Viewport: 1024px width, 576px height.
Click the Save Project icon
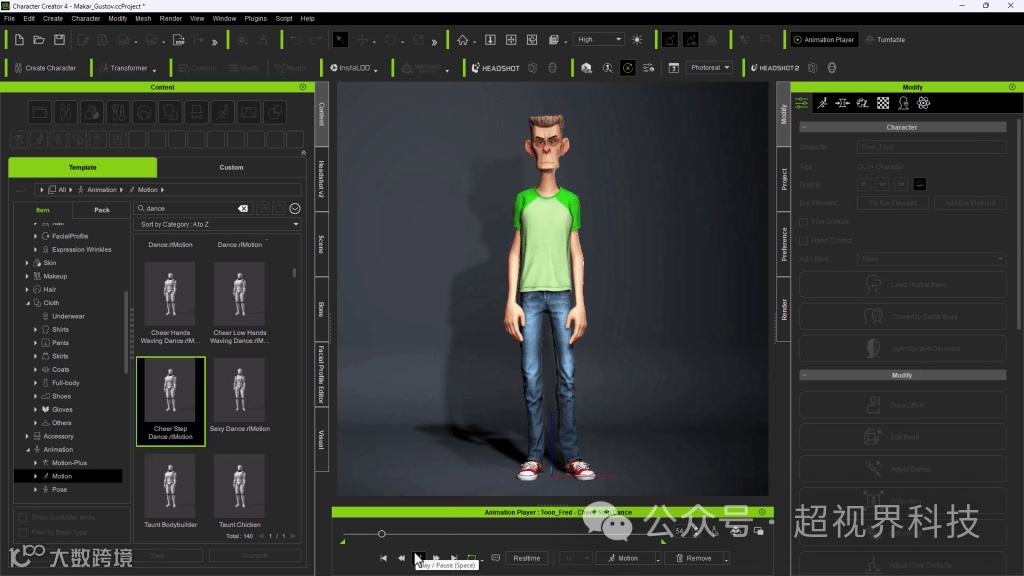tap(59, 40)
